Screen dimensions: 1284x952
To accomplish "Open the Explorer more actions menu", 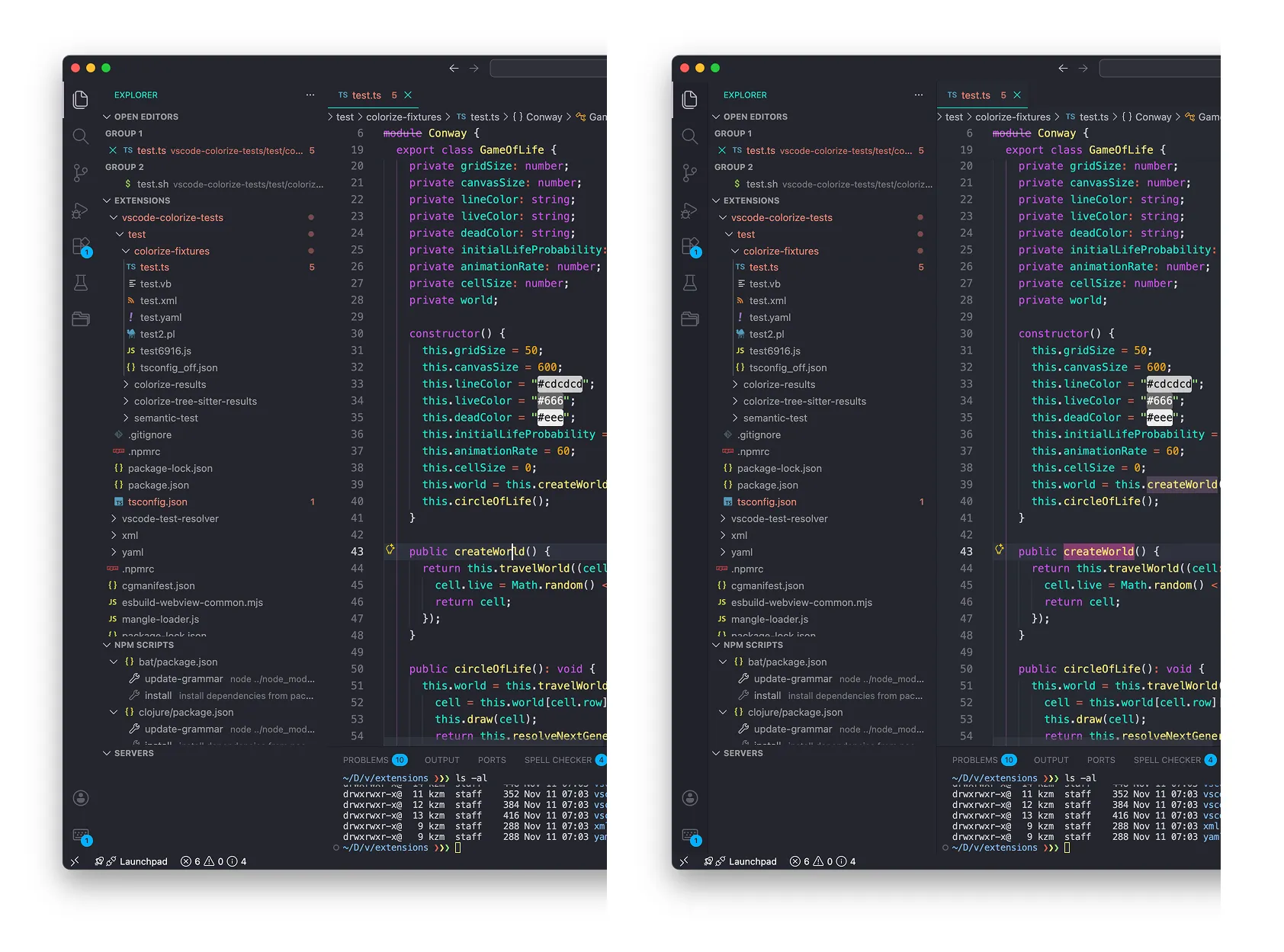I will 310,95.
